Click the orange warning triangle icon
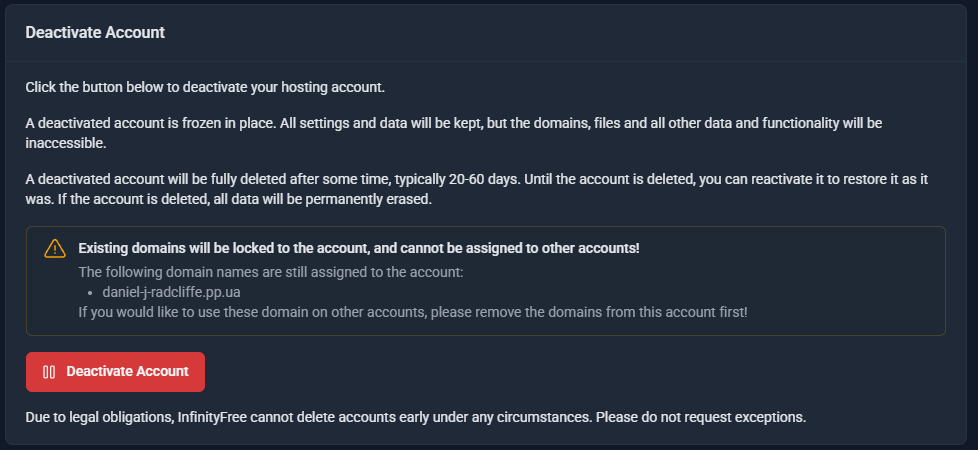978x450 pixels. point(55,249)
